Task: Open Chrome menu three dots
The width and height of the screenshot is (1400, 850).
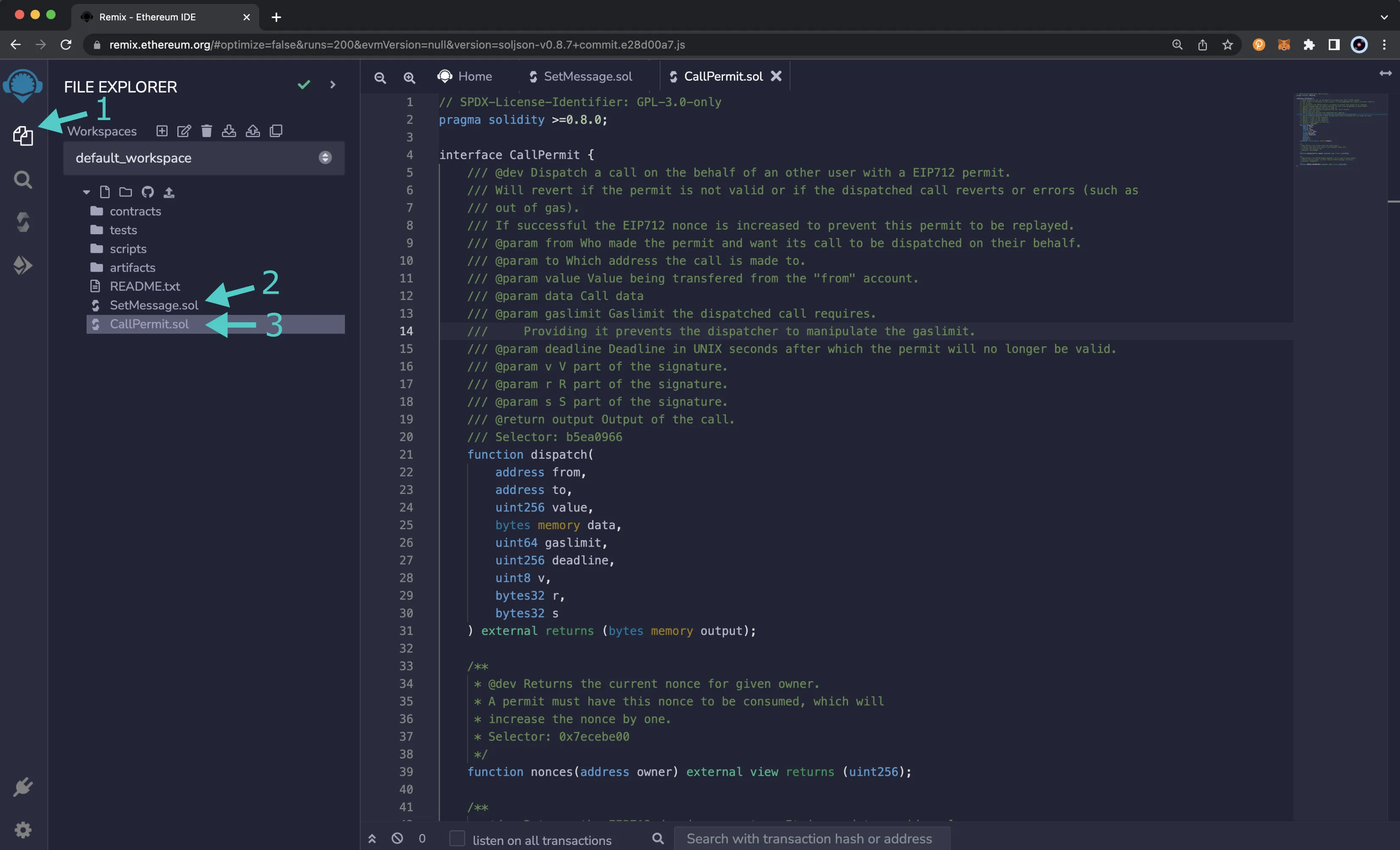Action: coord(1384,45)
